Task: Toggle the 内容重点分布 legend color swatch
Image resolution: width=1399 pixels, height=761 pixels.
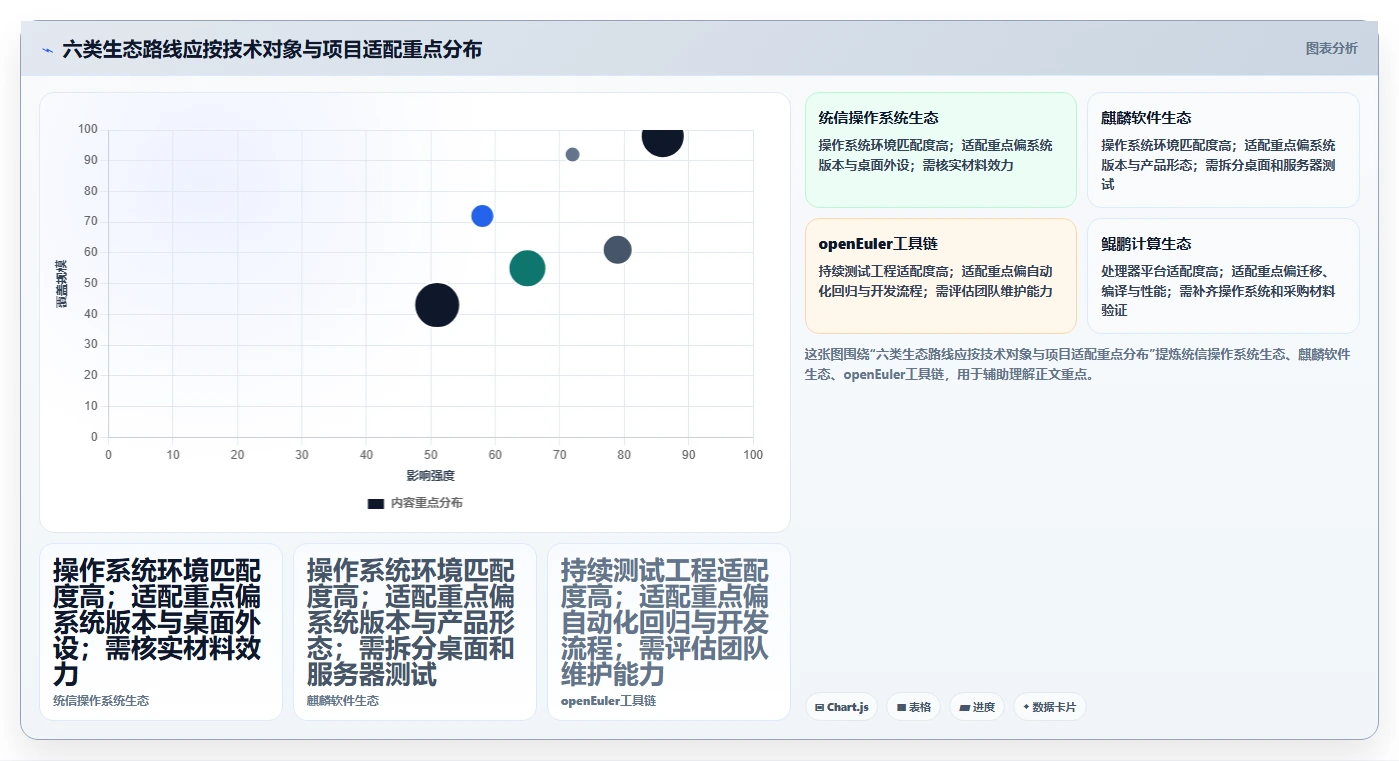Action: pyautogui.click(x=376, y=503)
